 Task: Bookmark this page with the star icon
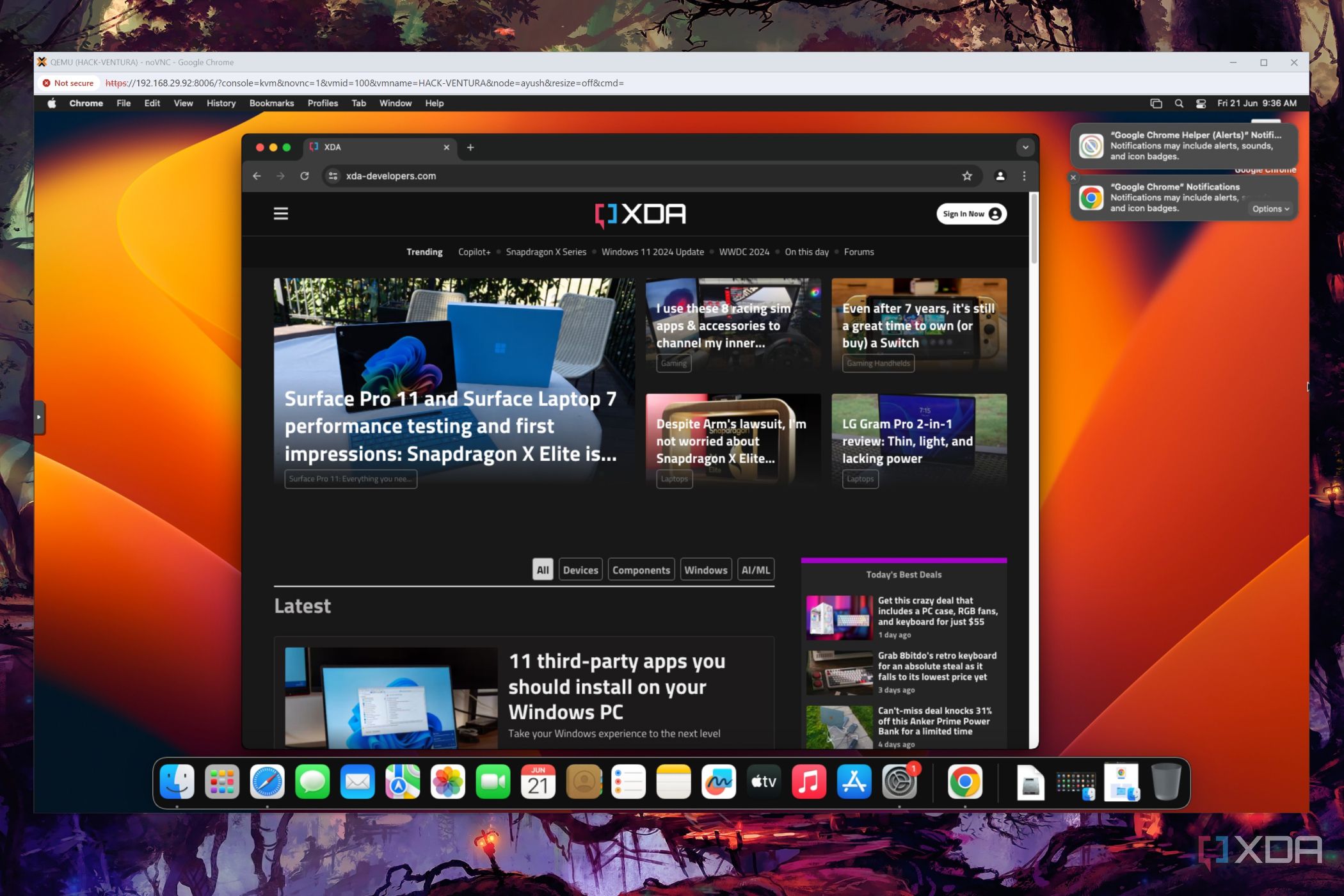click(x=967, y=176)
